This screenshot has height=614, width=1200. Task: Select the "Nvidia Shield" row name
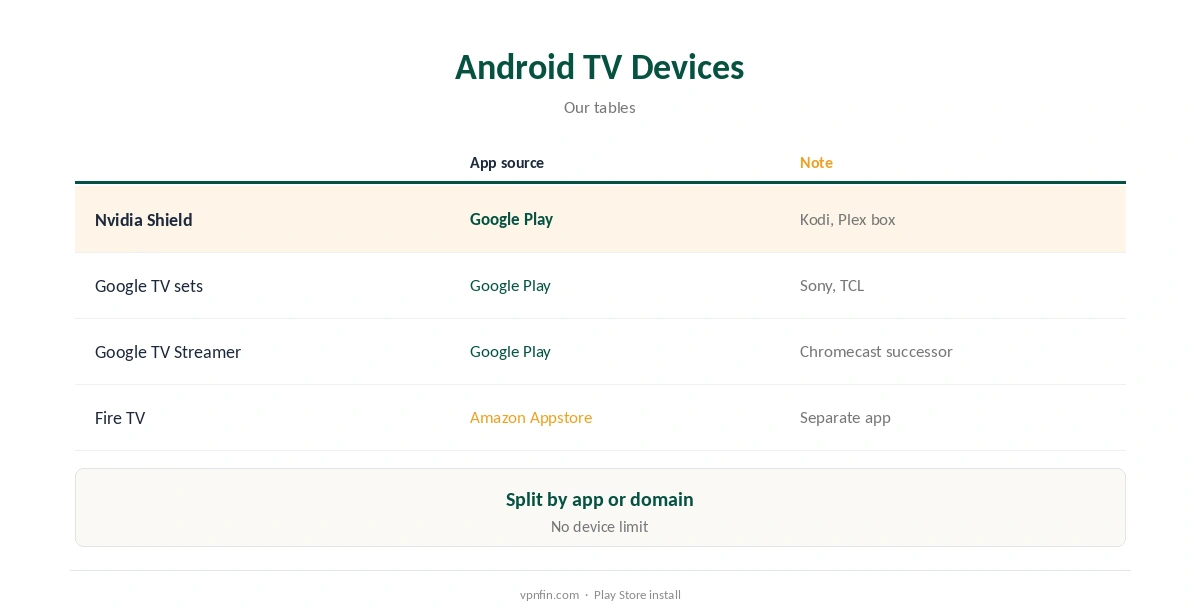144,220
